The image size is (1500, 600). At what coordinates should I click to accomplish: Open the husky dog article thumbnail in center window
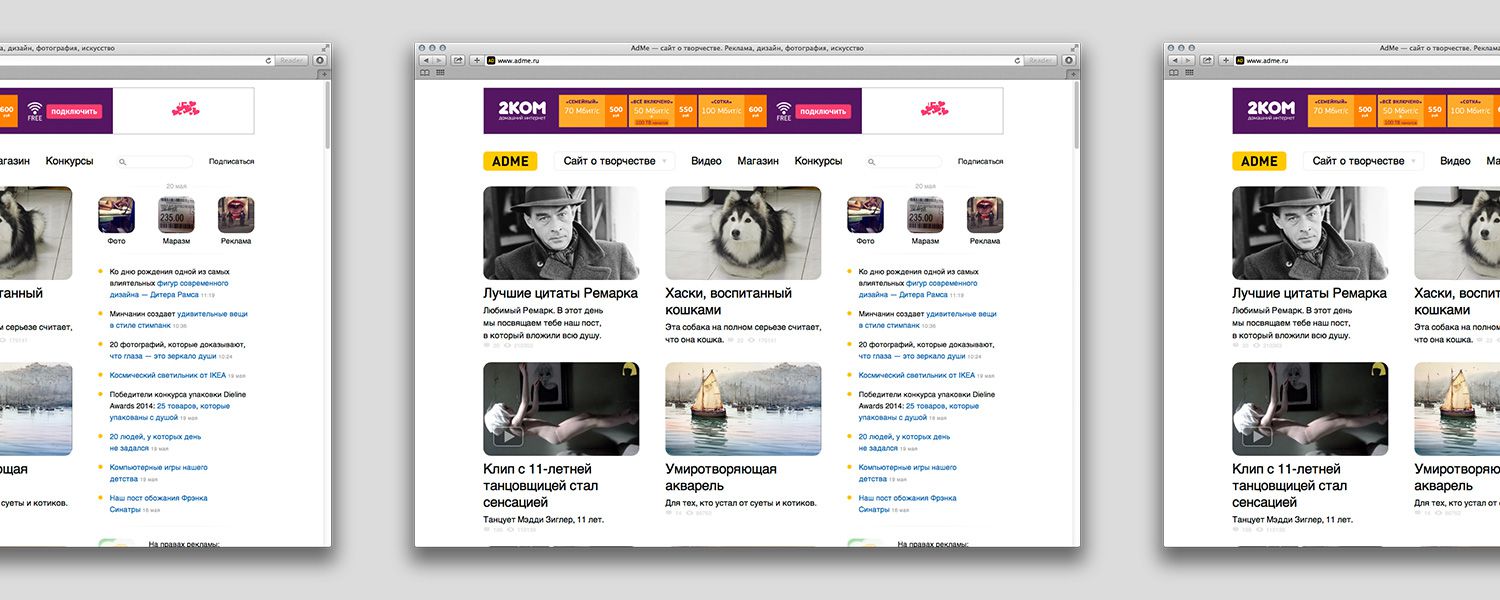pyautogui.click(x=743, y=233)
